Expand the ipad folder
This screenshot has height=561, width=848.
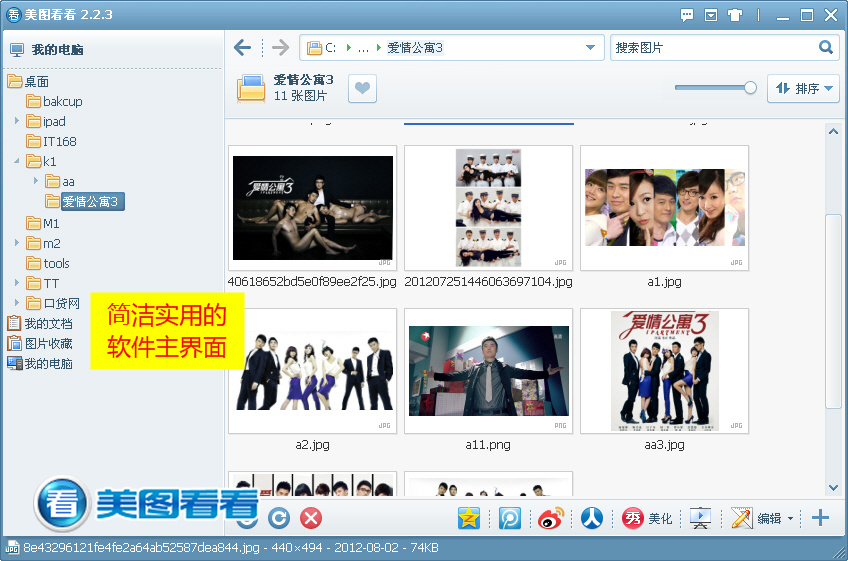click(x=17, y=121)
